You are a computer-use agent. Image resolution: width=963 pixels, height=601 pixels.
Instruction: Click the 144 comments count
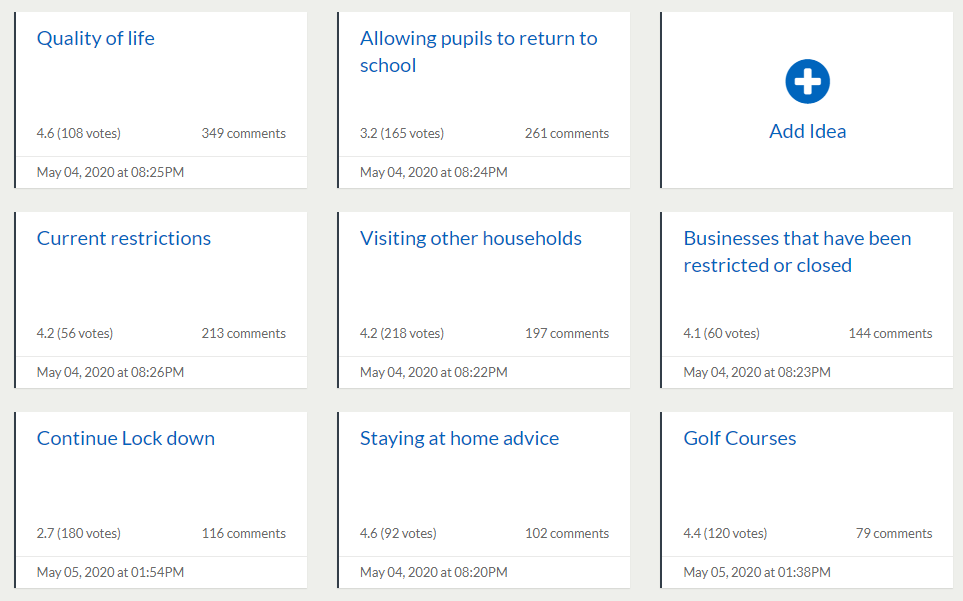(890, 334)
